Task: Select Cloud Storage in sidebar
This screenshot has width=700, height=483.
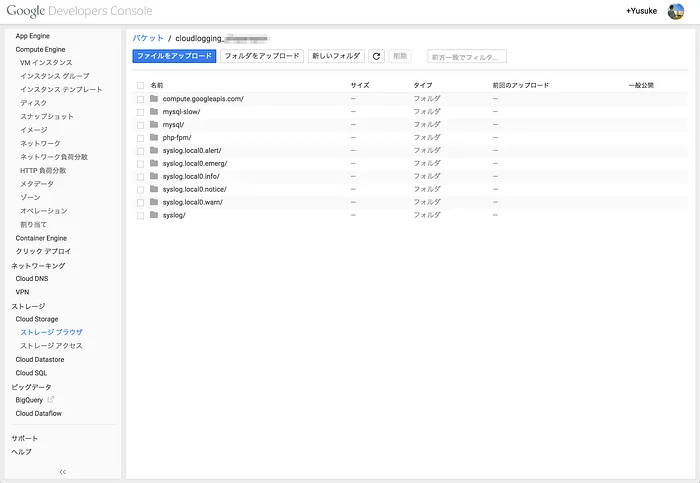Action: click(x=37, y=319)
